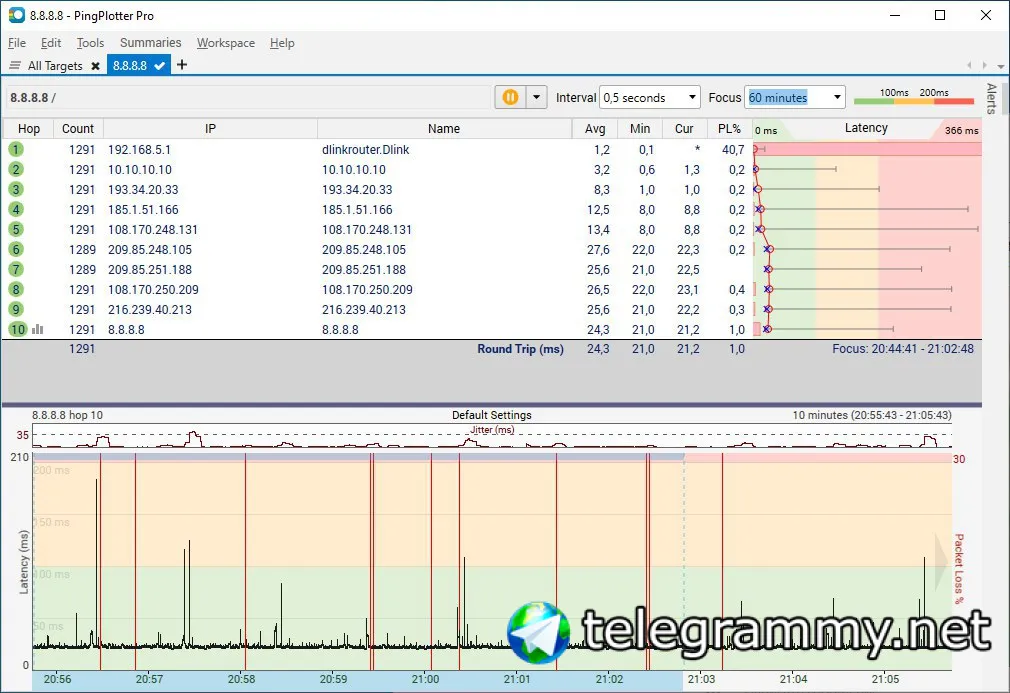Screen dimensions: 1010x693
Task: Click the Jitter (ms) graph strip
Action: [492, 435]
